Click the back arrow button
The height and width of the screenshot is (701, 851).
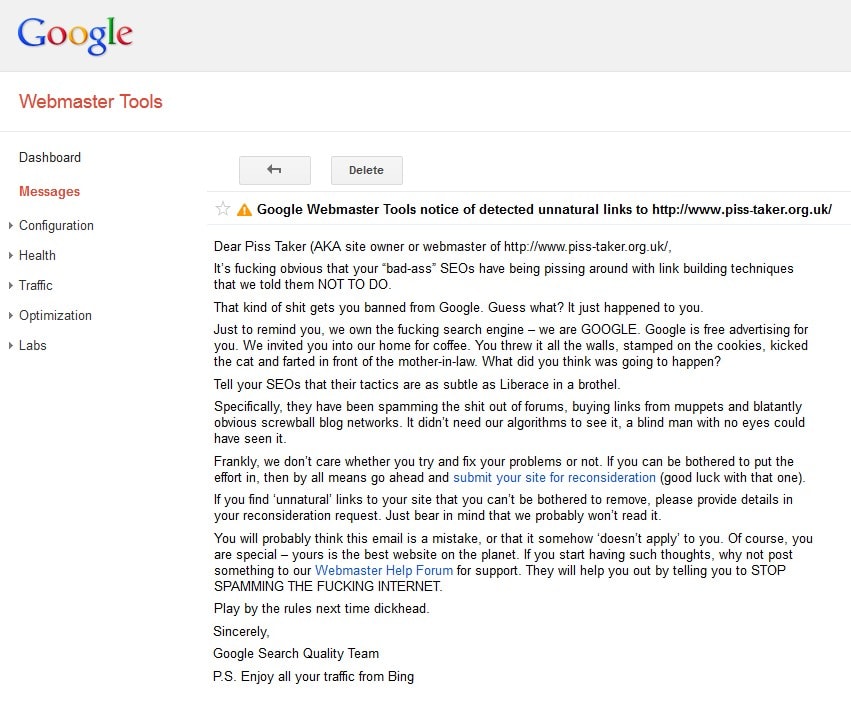275,170
